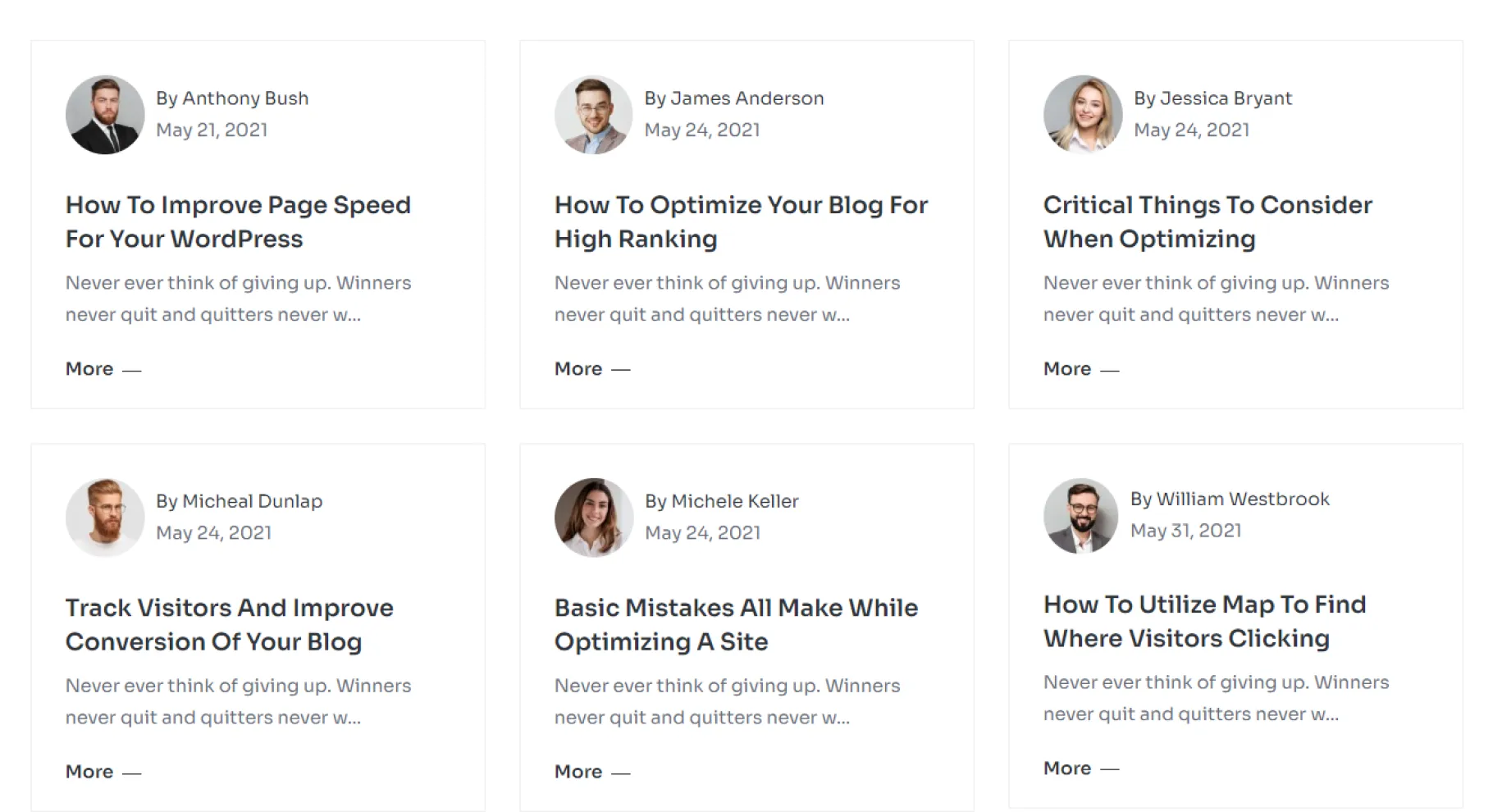Click excerpt text under Critical Things post
The image size is (1493, 812).
click(1216, 299)
